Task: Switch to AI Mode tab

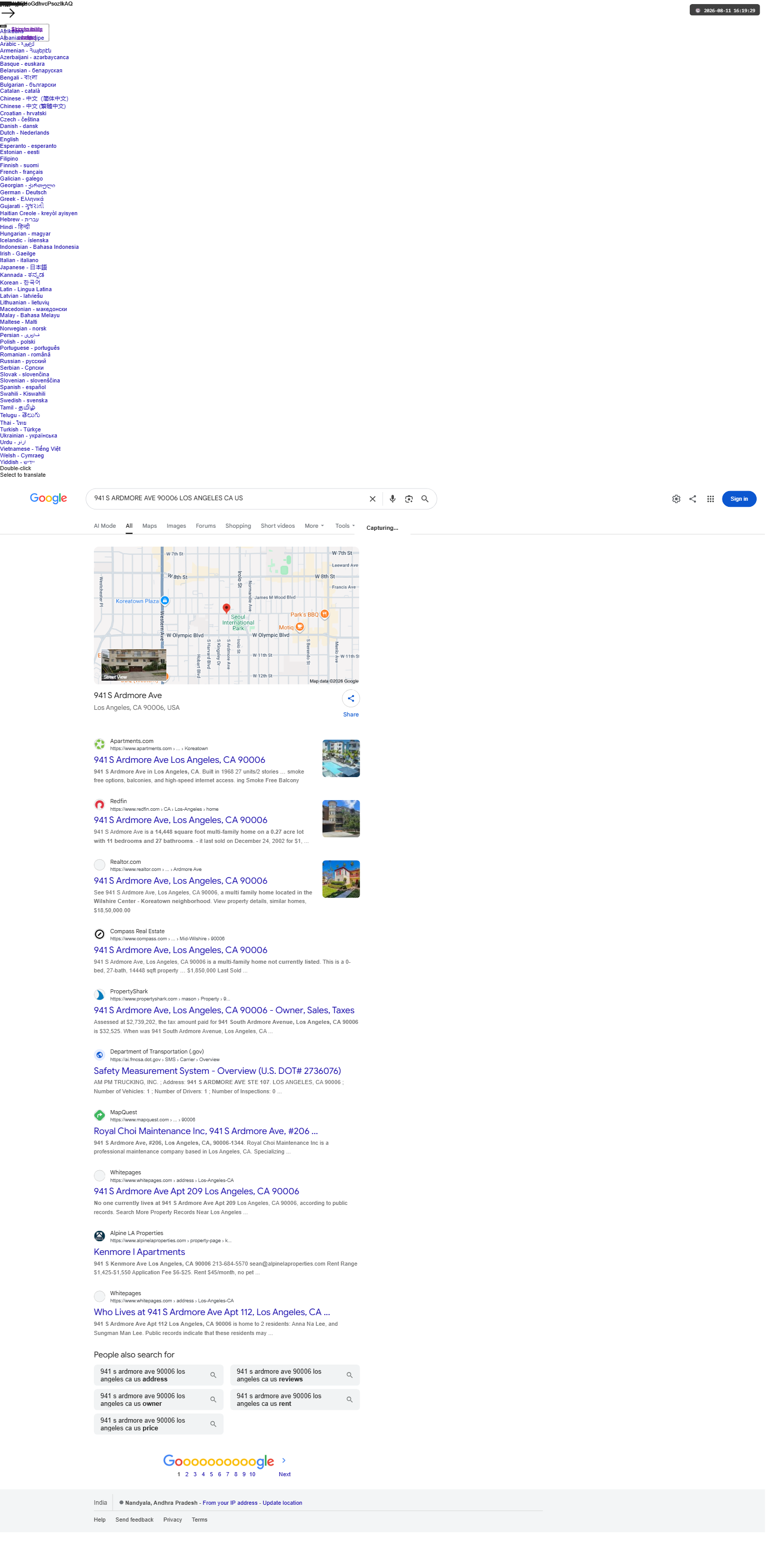Action: pyautogui.click(x=105, y=525)
